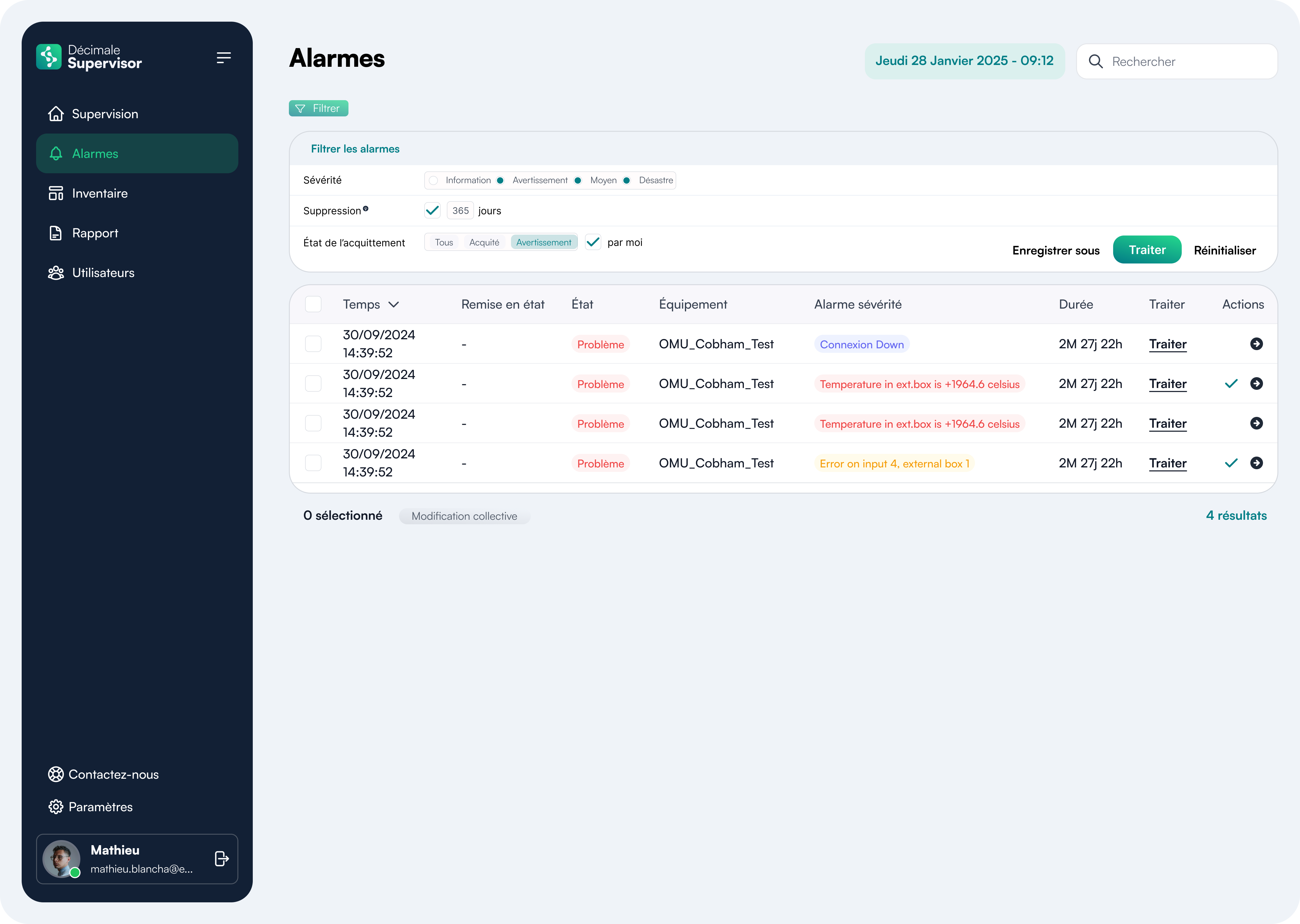Click the acknowledged check icon on Error on input 4 row
Image resolution: width=1300 pixels, height=924 pixels.
pyautogui.click(x=1231, y=463)
